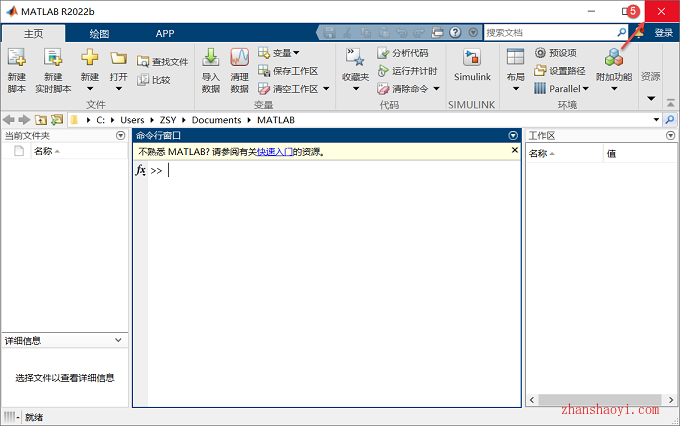Collapse the Details (详细信息) panel chevron
The image size is (680, 426).
click(x=118, y=340)
